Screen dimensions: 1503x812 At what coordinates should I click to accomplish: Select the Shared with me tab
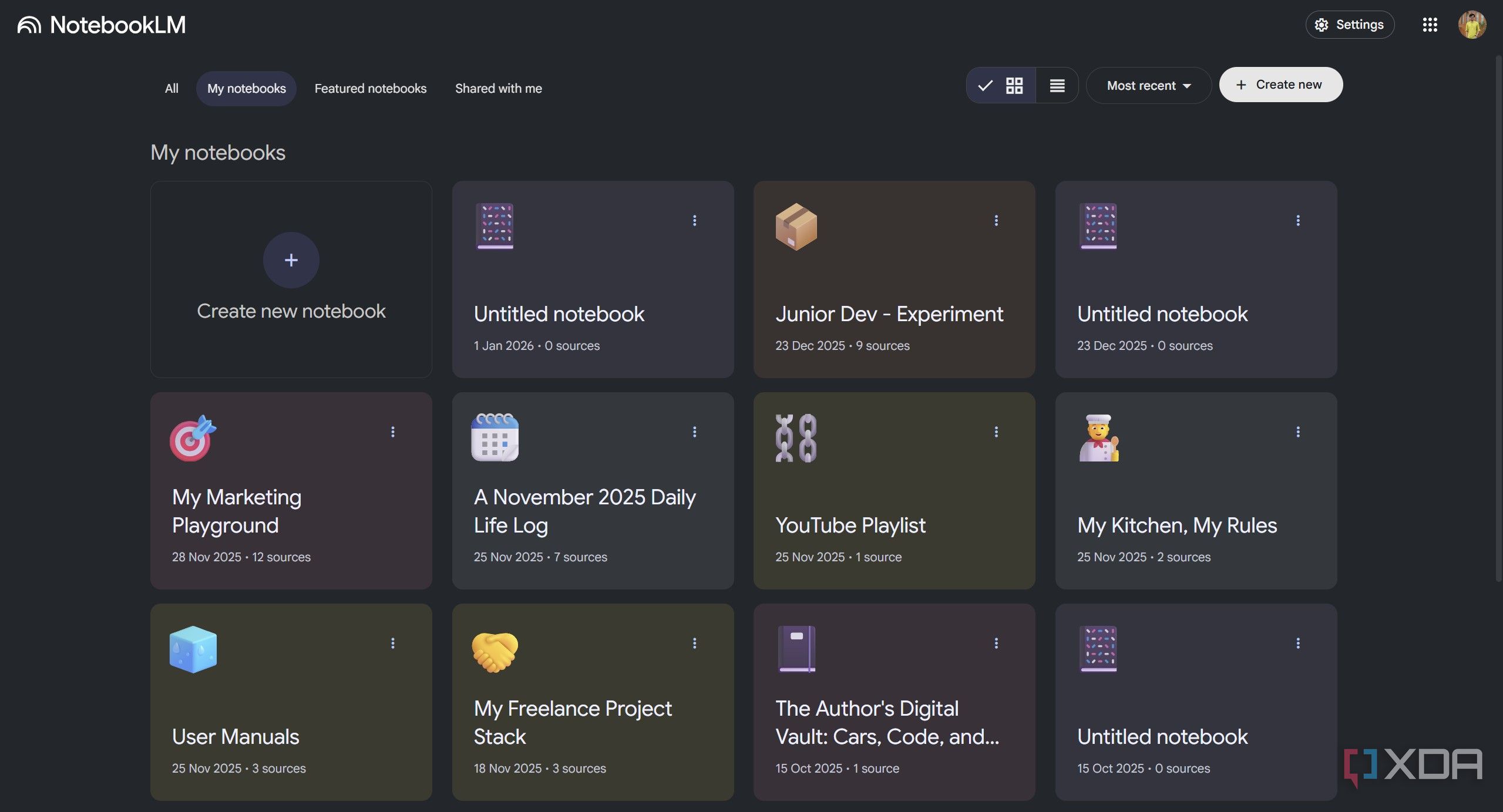click(x=498, y=89)
